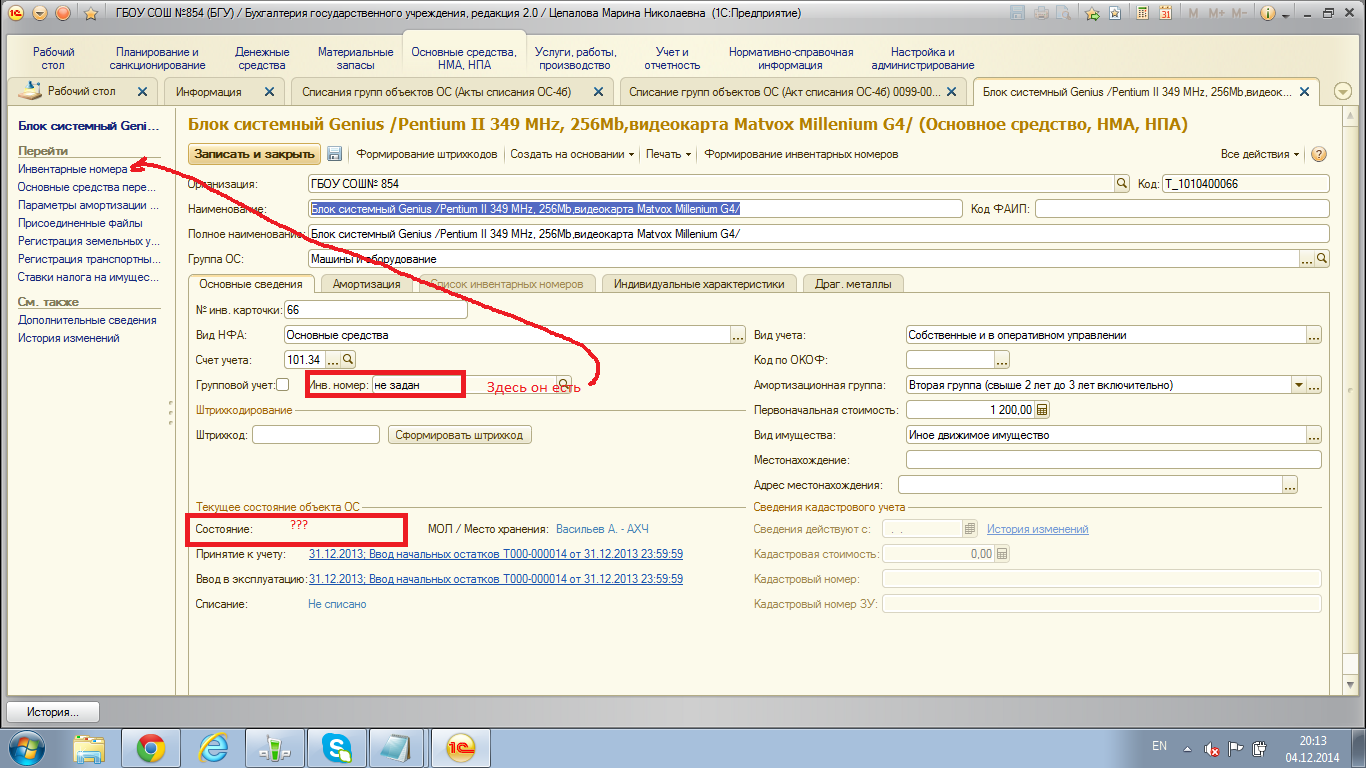Open the Драг. металлы tab
1366x768 pixels.
853,284
